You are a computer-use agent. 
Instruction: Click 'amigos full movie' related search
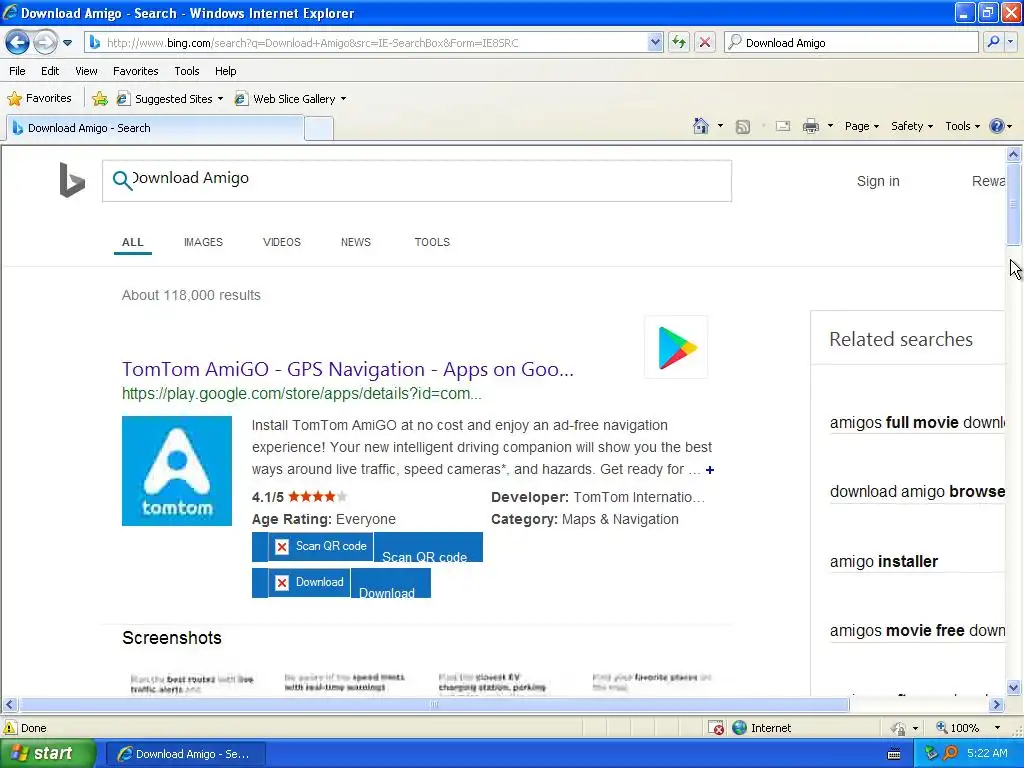coord(917,423)
